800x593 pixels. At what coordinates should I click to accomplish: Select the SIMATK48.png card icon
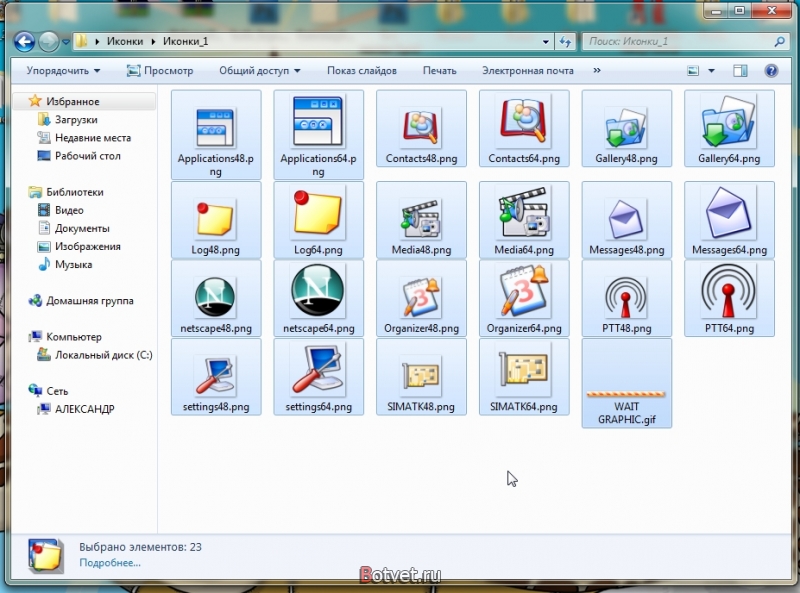tap(421, 378)
